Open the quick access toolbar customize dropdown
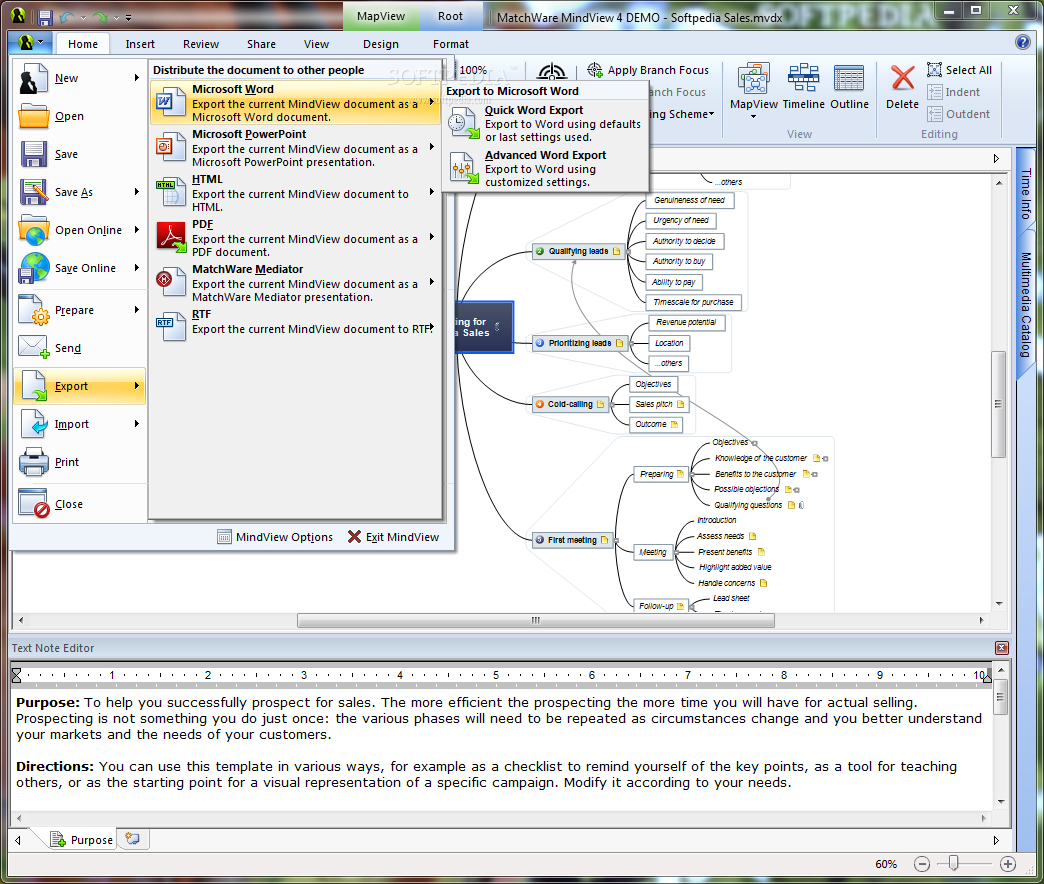The height and width of the screenshot is (884, 1044). tap(128, 18)
